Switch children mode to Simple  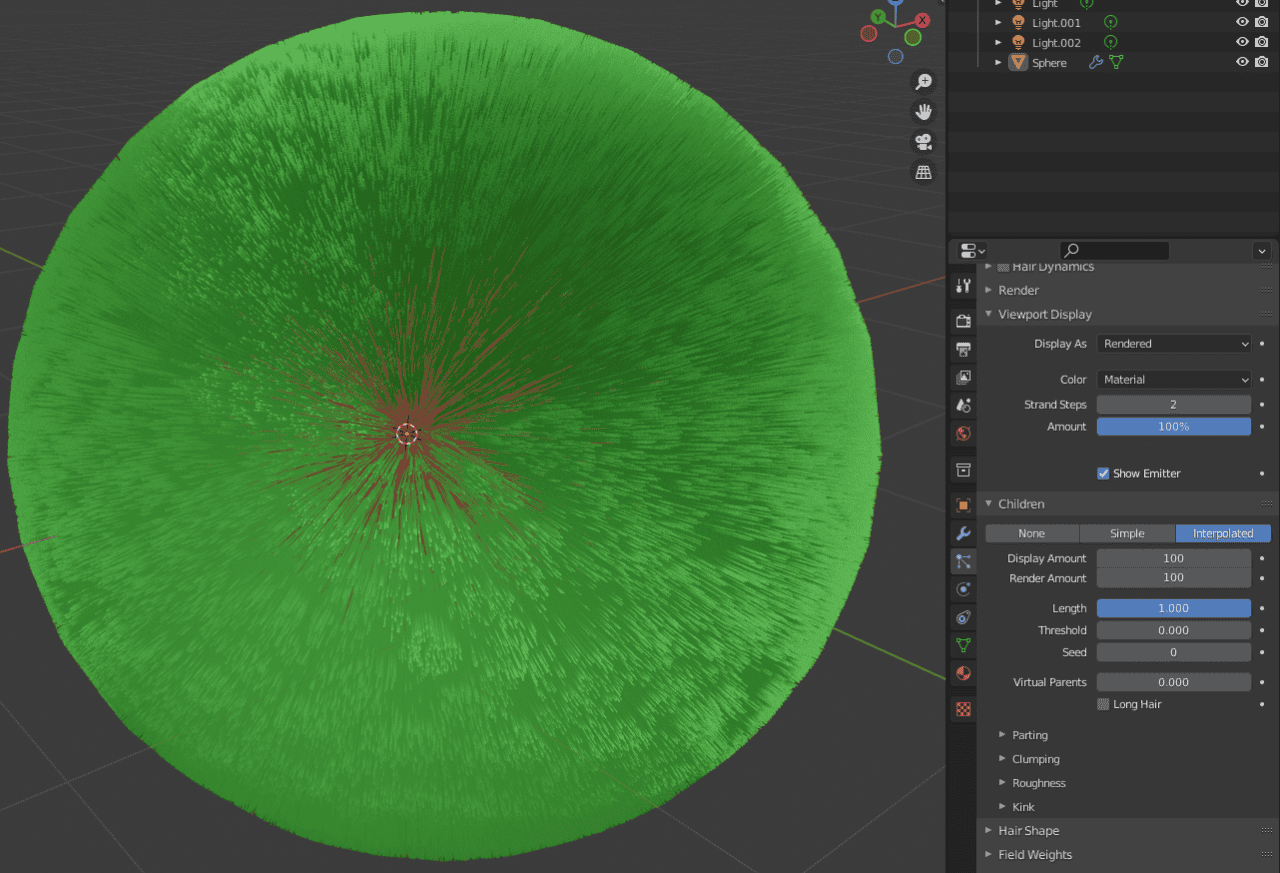(x=1127, y=533)
